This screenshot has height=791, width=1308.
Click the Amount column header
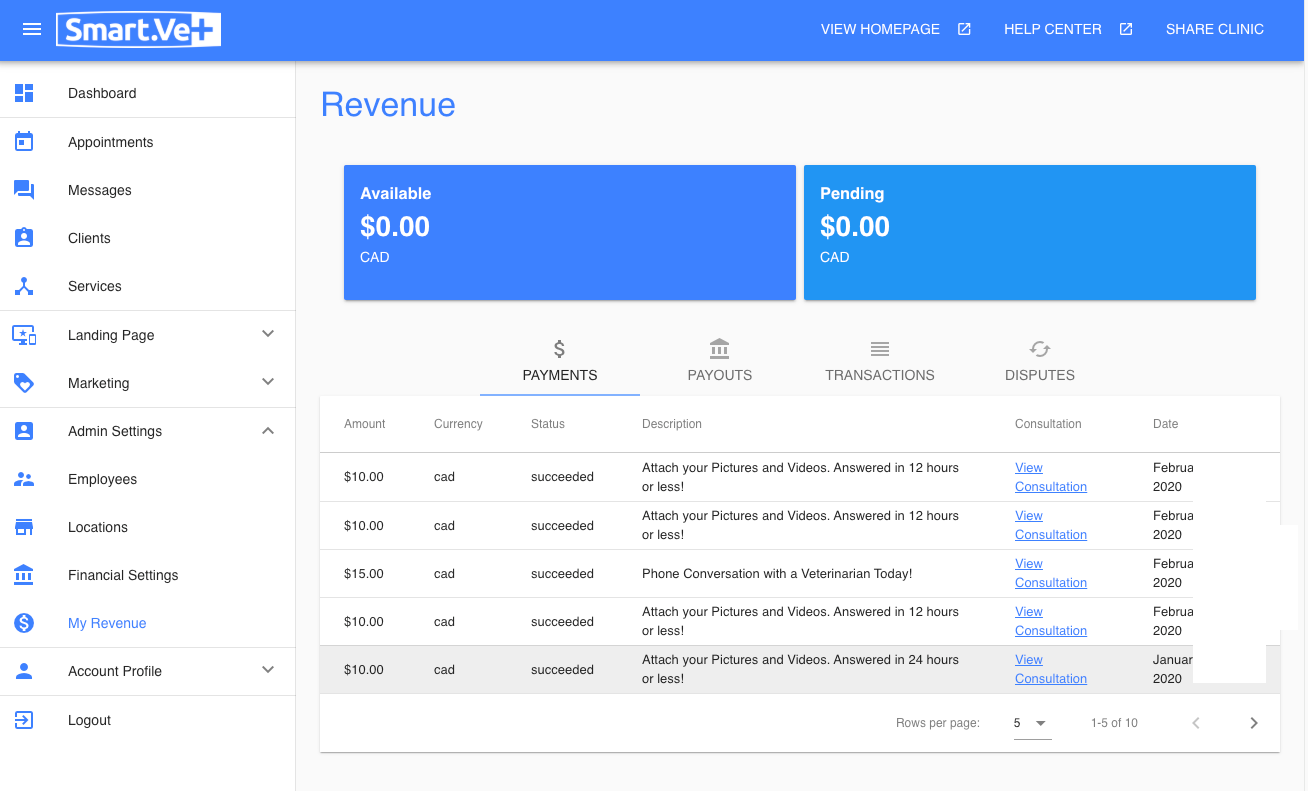click(365, 424)
